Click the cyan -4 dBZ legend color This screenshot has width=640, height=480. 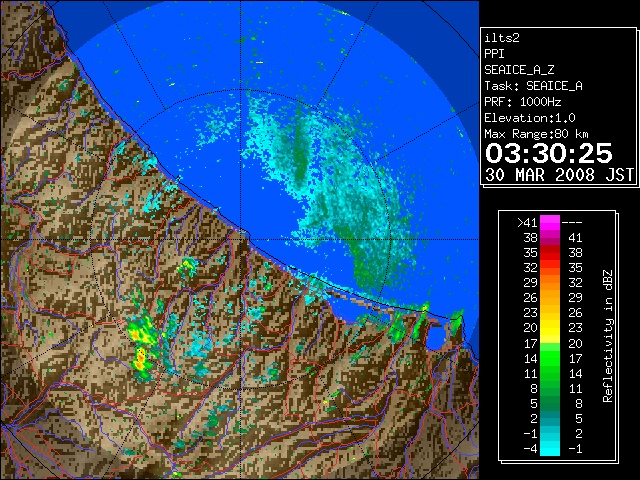tap(550, 448)
